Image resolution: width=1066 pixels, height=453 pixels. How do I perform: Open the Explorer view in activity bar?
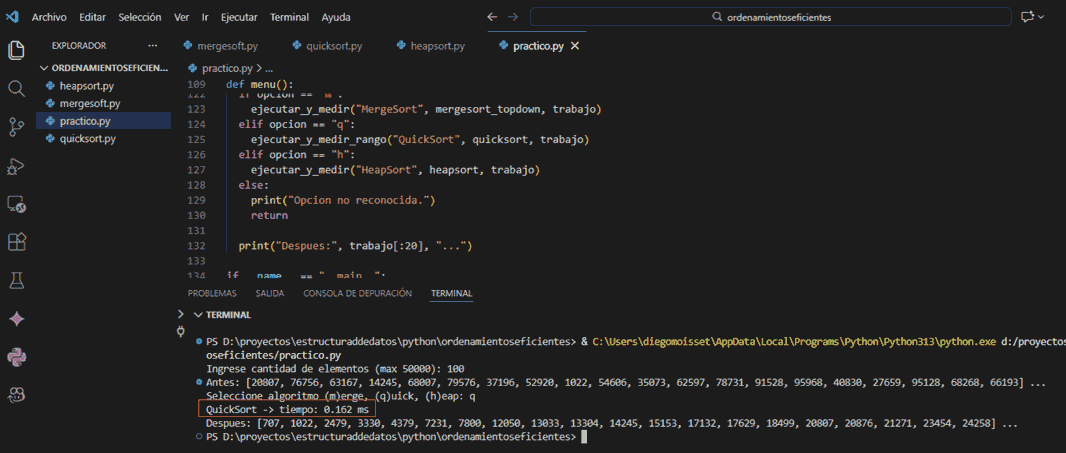tap(16, 50)
